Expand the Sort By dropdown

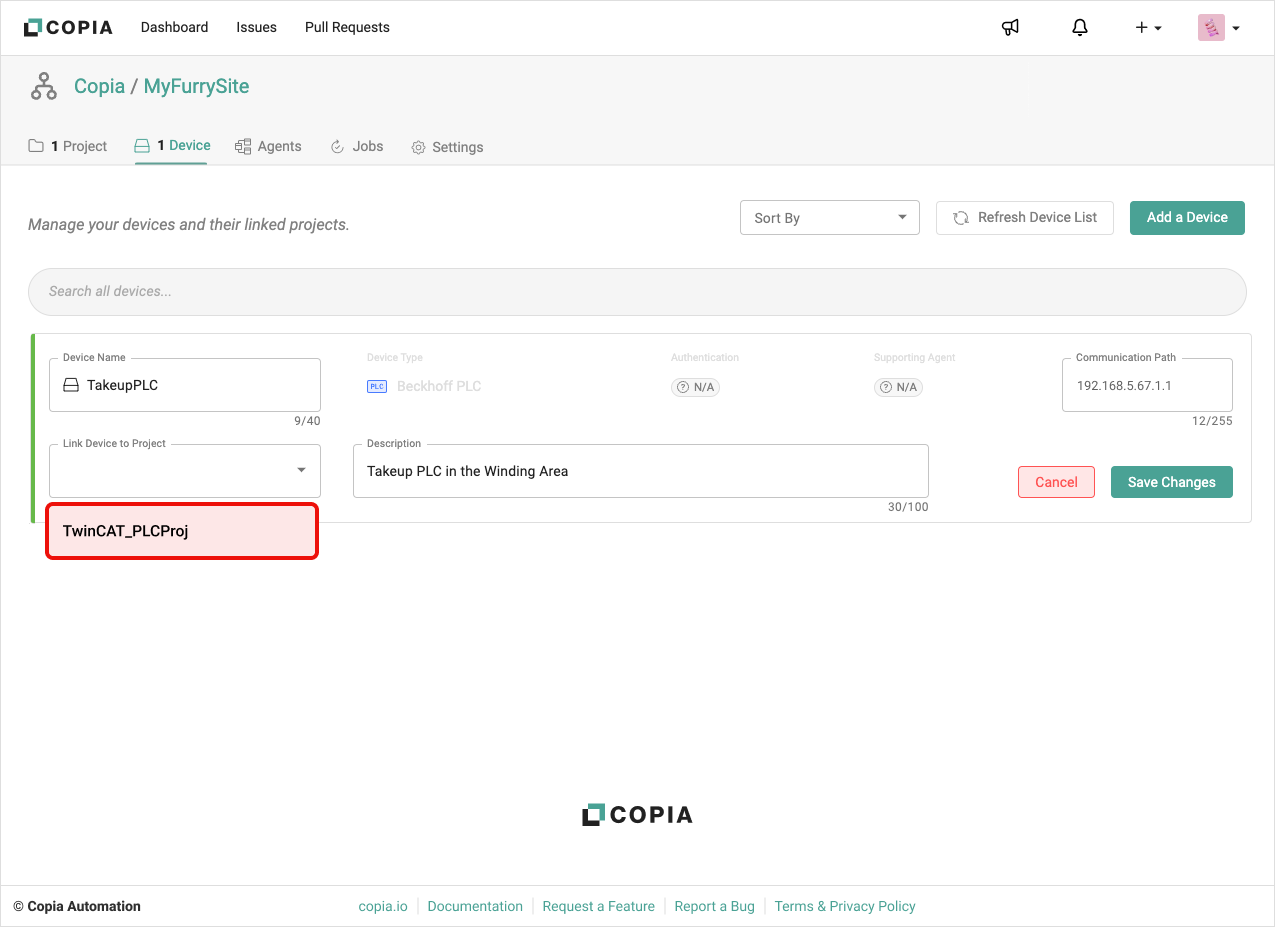pyautogui.click(x=829, y=218)
